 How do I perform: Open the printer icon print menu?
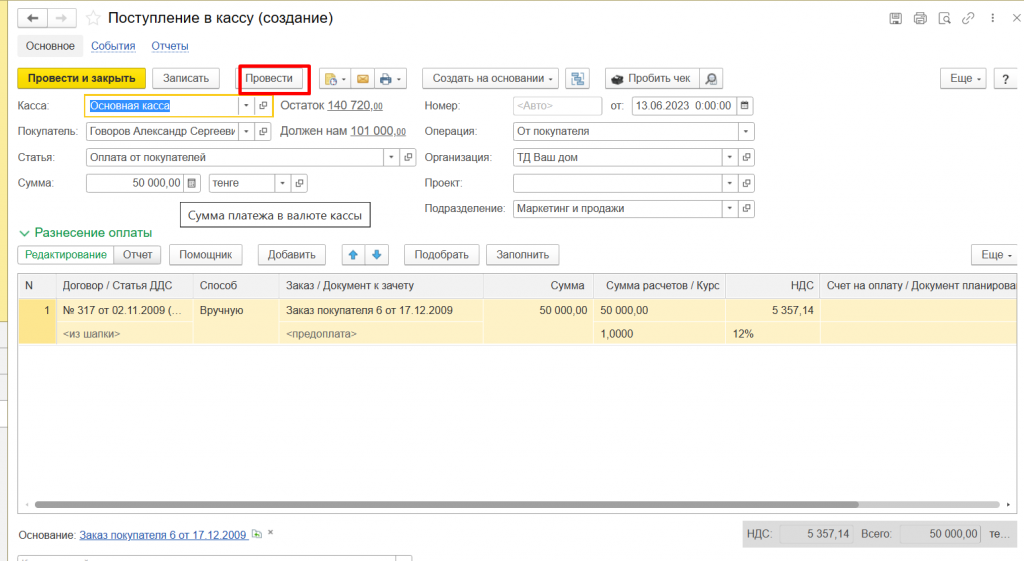tap(391, 79)
